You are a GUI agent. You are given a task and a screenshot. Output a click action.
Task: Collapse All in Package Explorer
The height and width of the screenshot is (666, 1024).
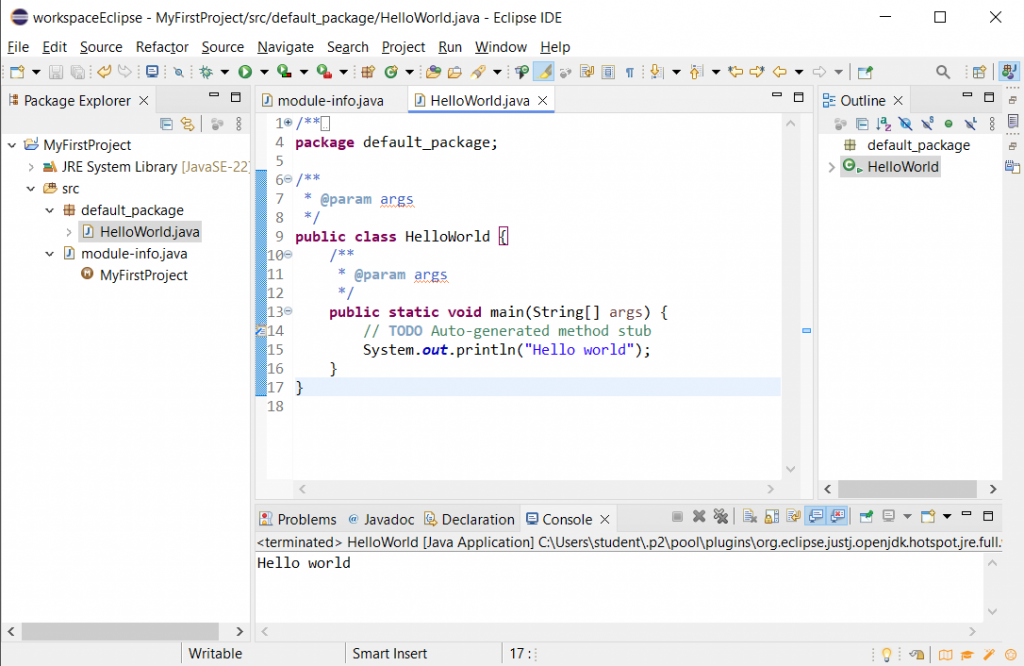pyautogui.click(x=166, y=124)
